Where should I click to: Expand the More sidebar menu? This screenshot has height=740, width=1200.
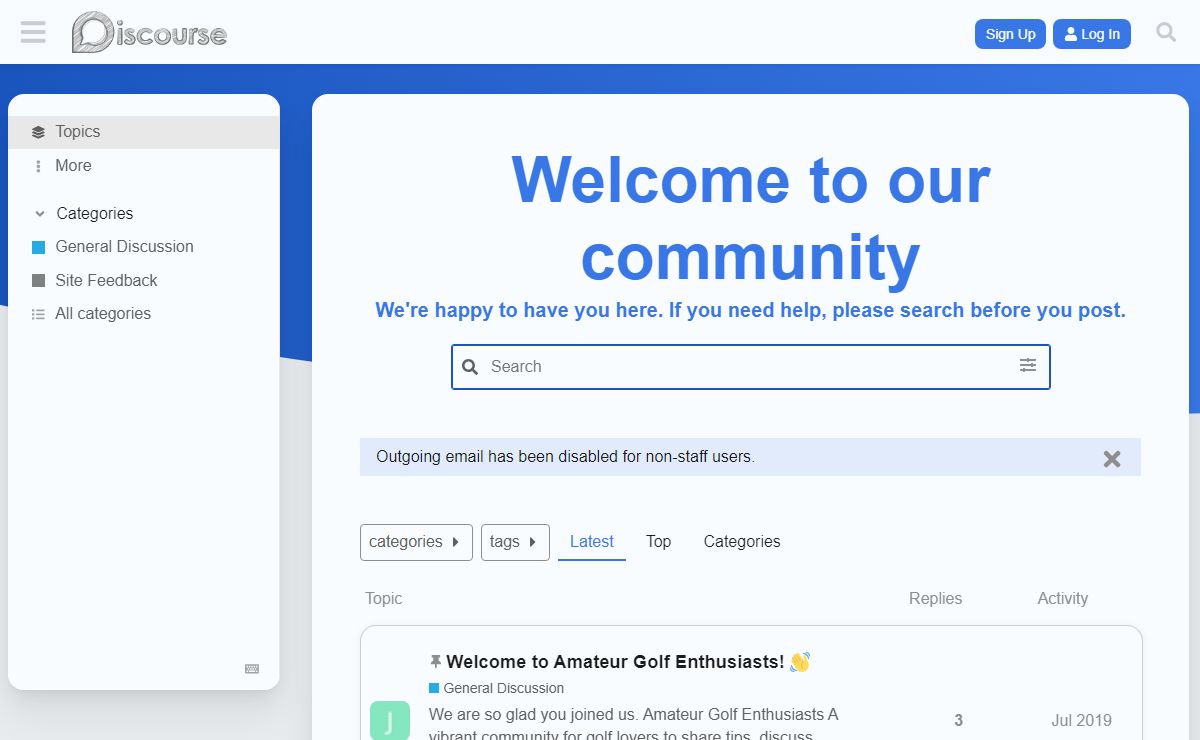tap(144, 166)
